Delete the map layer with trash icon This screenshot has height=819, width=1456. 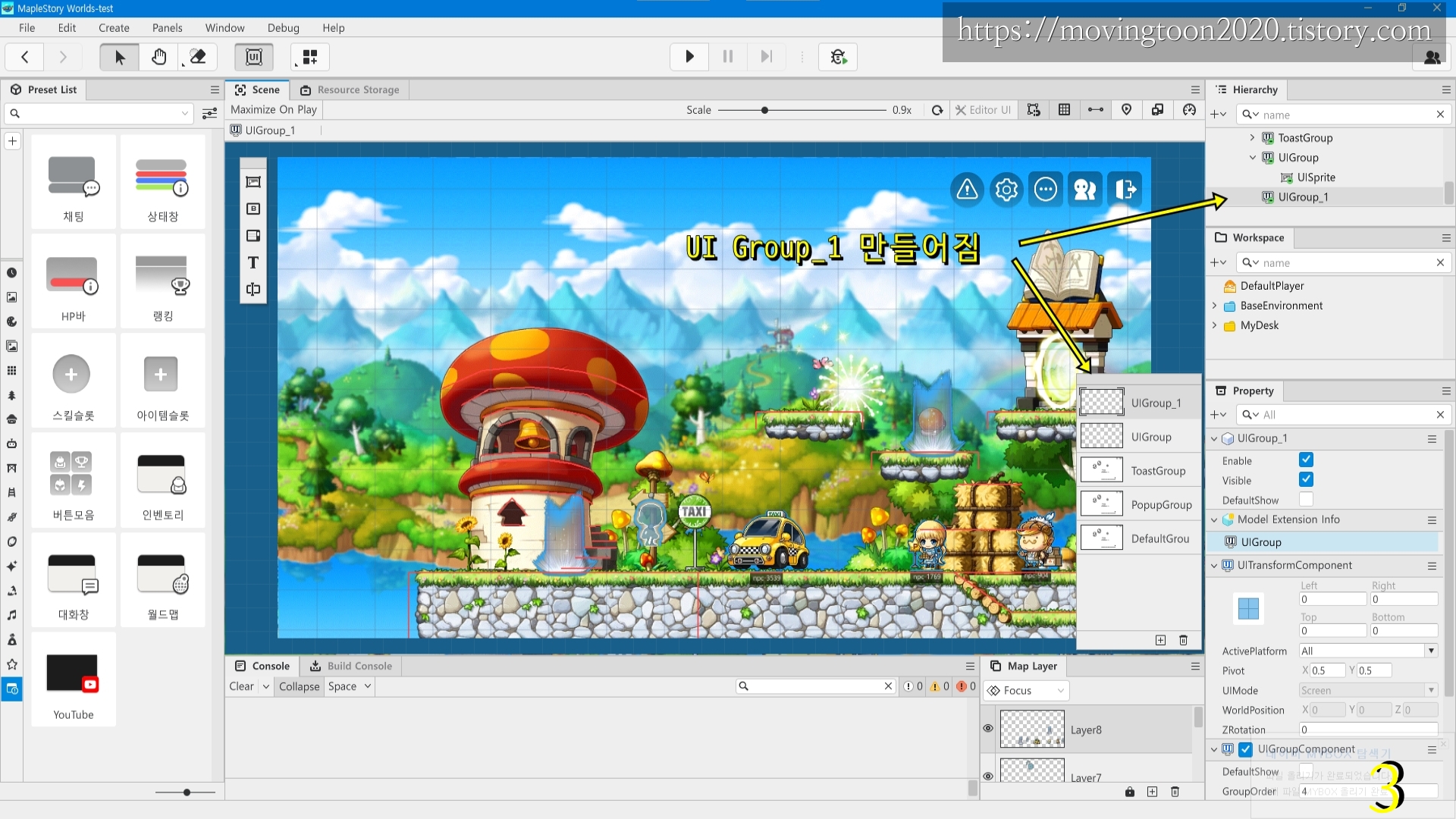(1175, 792)
